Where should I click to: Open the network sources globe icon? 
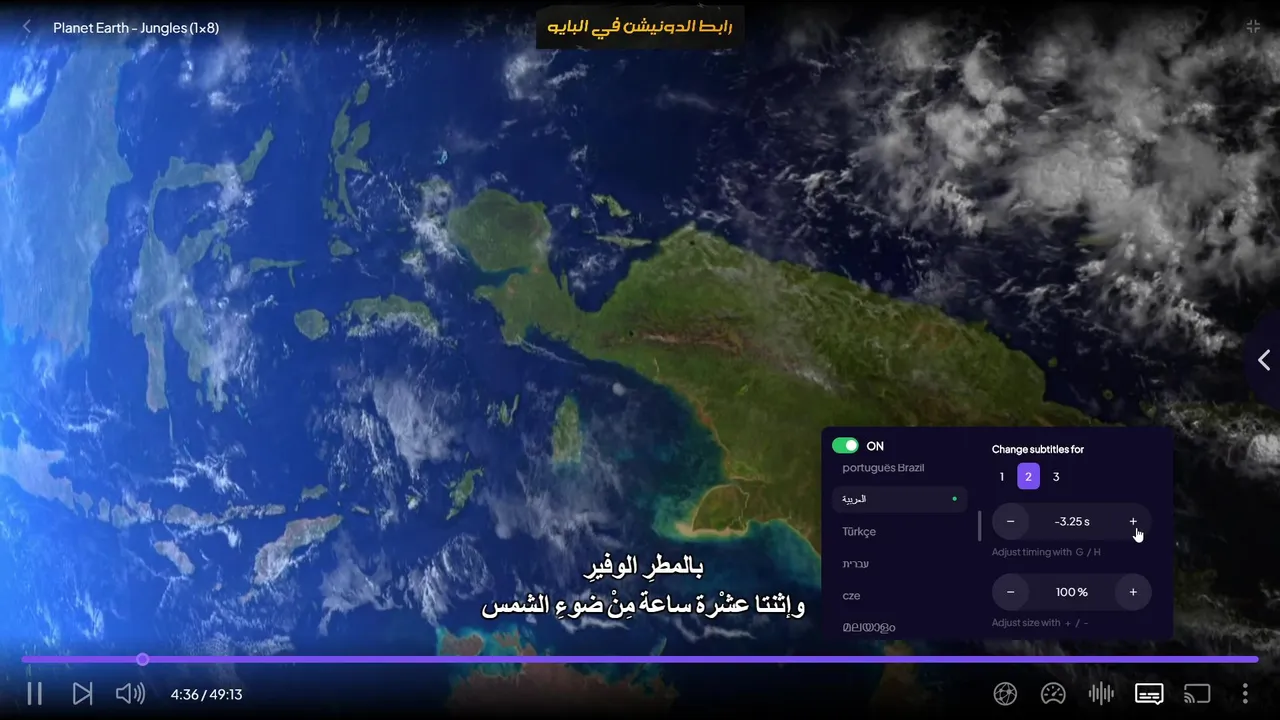tap(1005, 693)
